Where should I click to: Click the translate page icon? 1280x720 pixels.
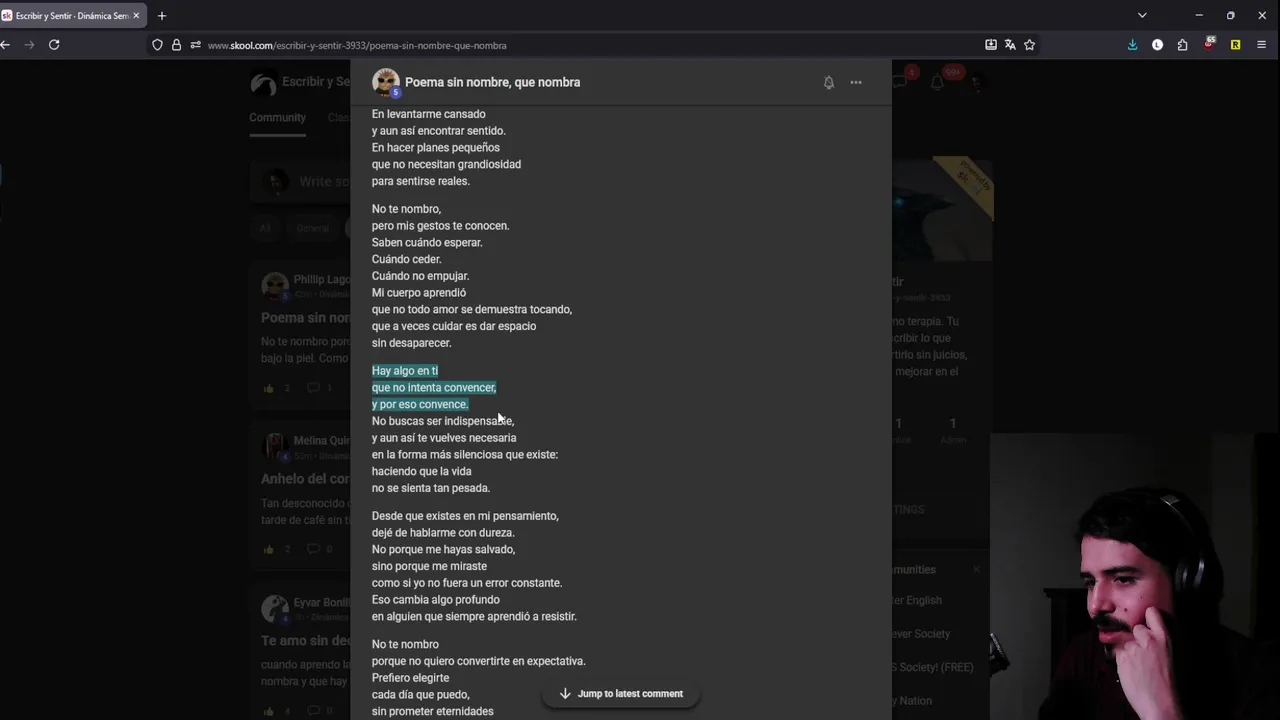[x=1010, y=45]
